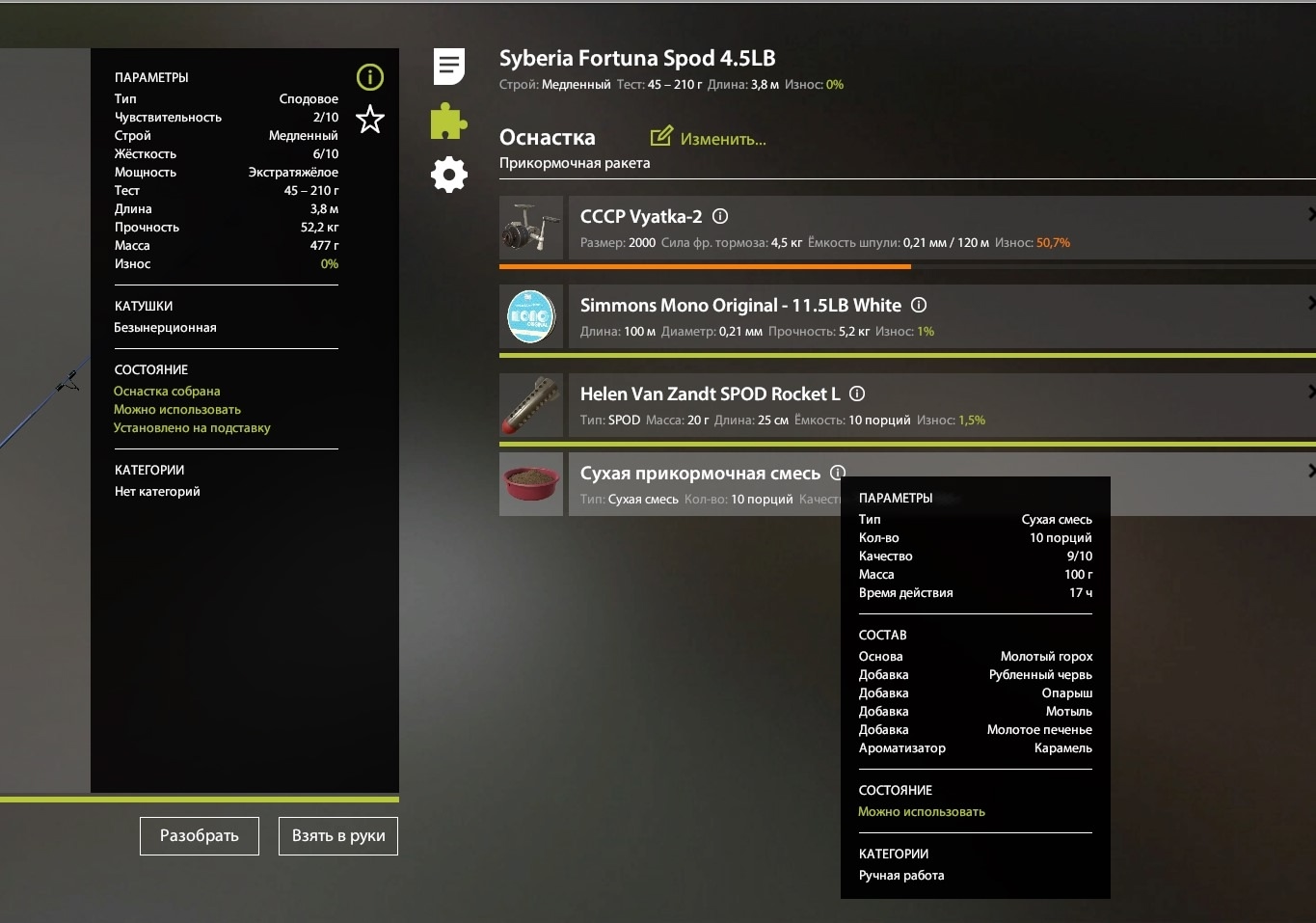Viewport: 1316px width, 923px height.
Task: Toggle info popup for Сухая прикормочная смесь
Action: coord(837,473)
